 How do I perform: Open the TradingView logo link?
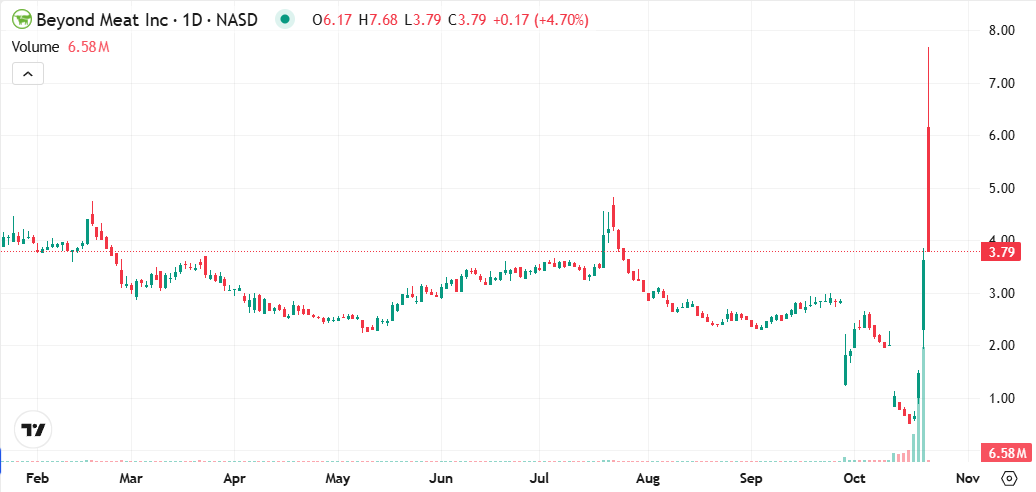point(34,430)
